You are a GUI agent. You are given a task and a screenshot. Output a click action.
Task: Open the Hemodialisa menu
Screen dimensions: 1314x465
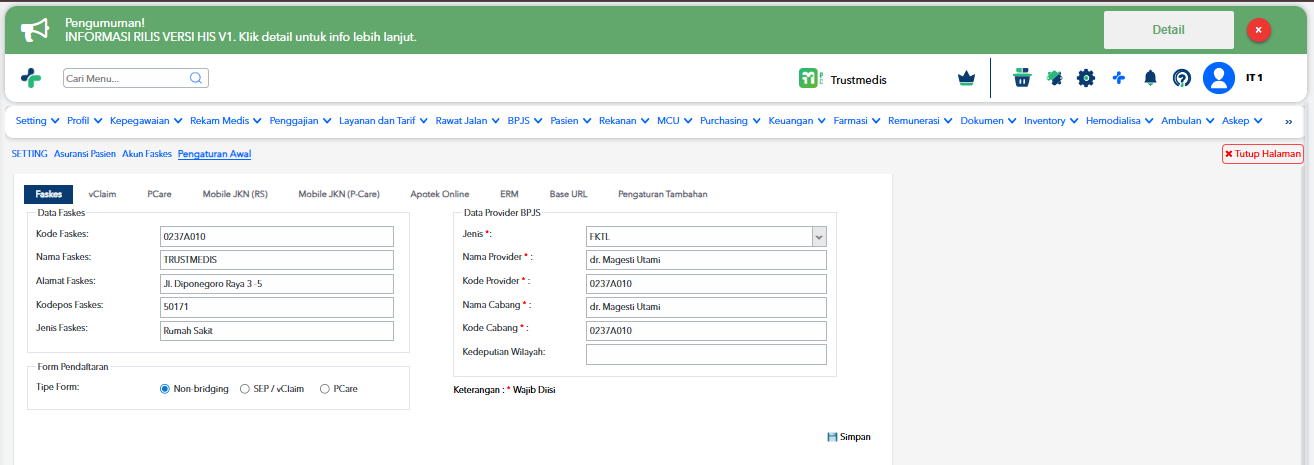[1120, 121]
